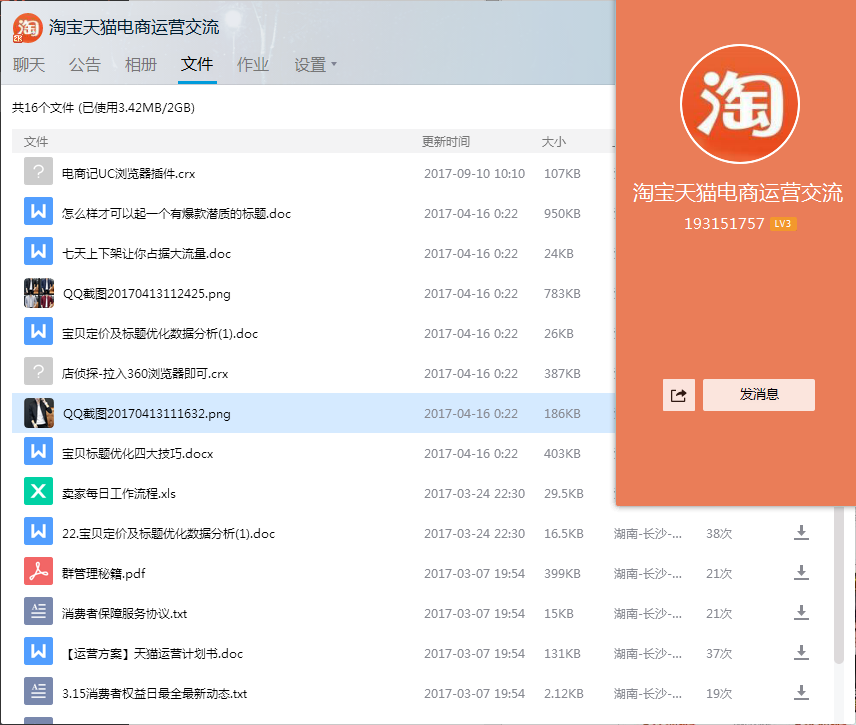The height and width of the screenshot is (725, 856).
Task: Click the Word icon beside 七天上下架让你占据大流量.doc
Action: click(38, 251)
